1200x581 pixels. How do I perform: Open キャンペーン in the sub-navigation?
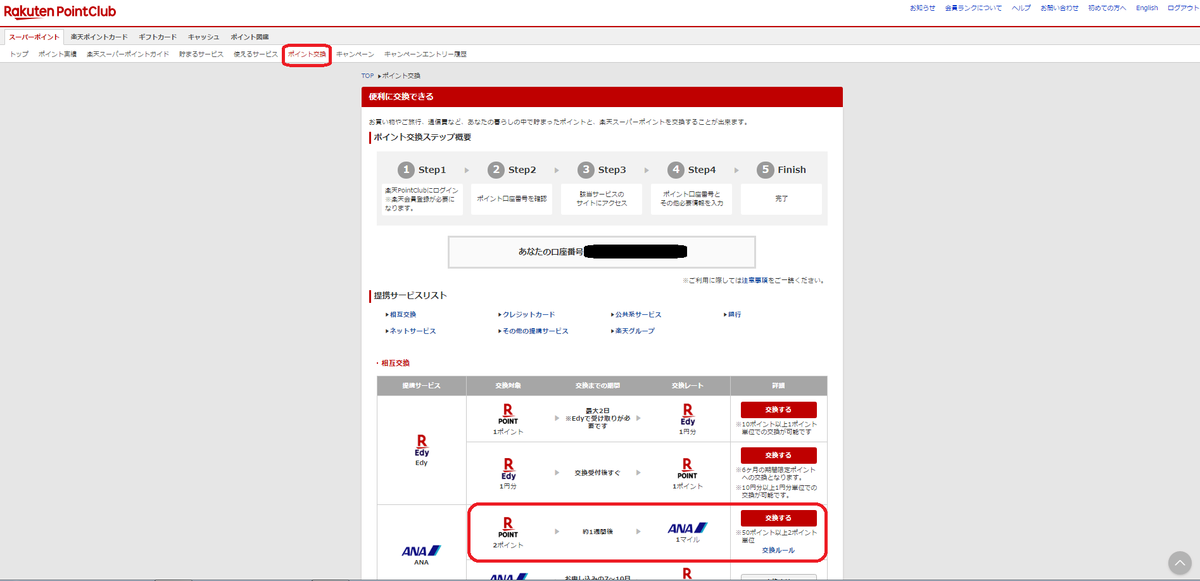point(355,54)
